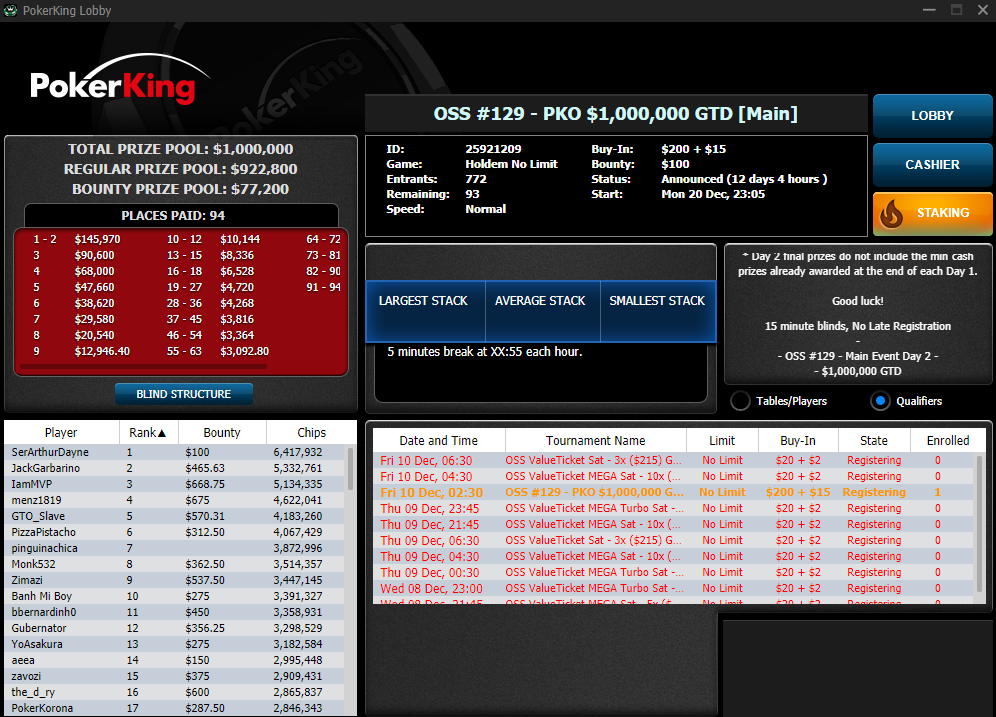This screenshot has height=717, width=996.
Task: Open the Blind Structure
Action: tap(183, 394)
